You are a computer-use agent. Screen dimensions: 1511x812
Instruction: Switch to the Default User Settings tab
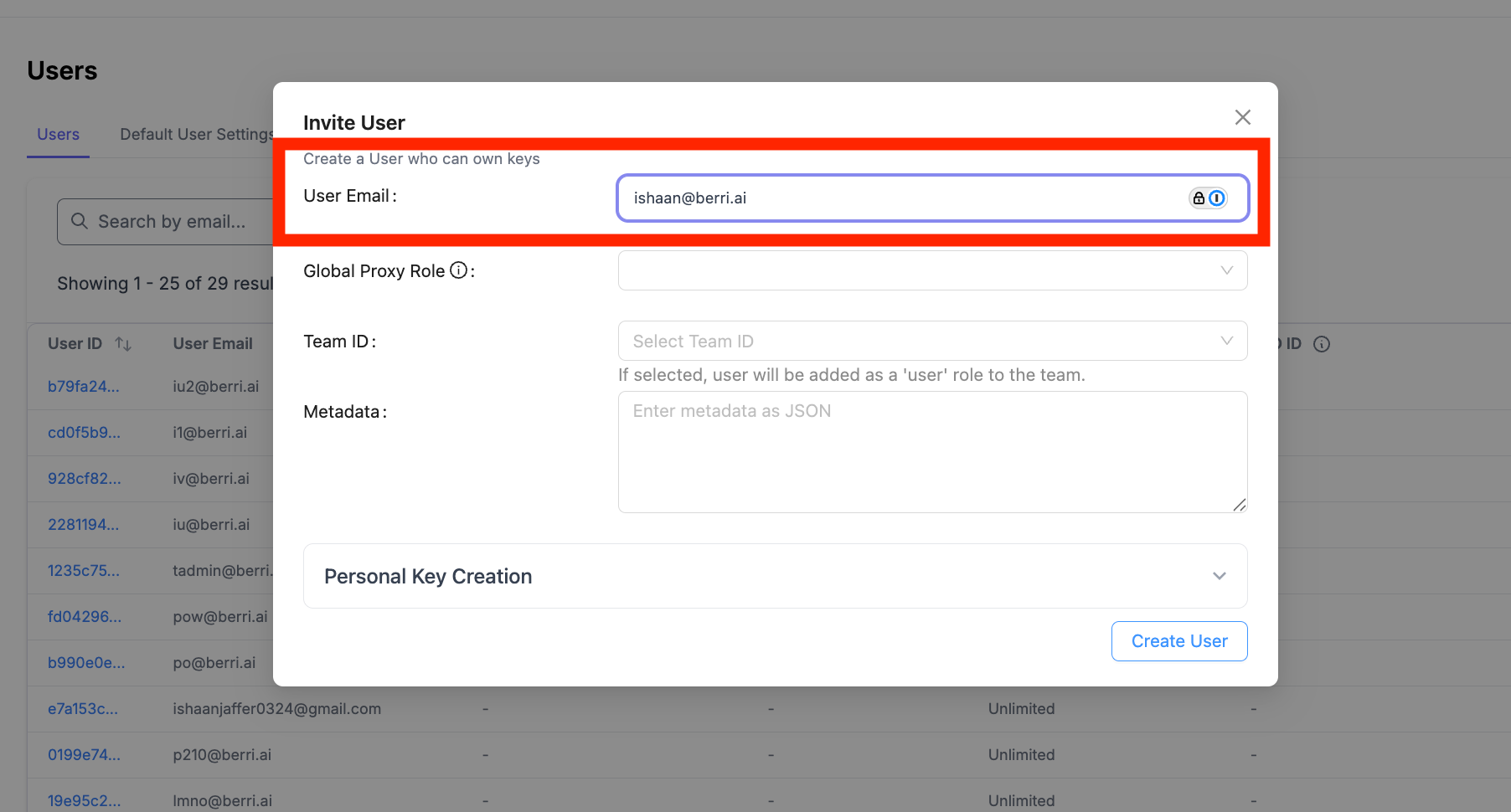point(196,134)
